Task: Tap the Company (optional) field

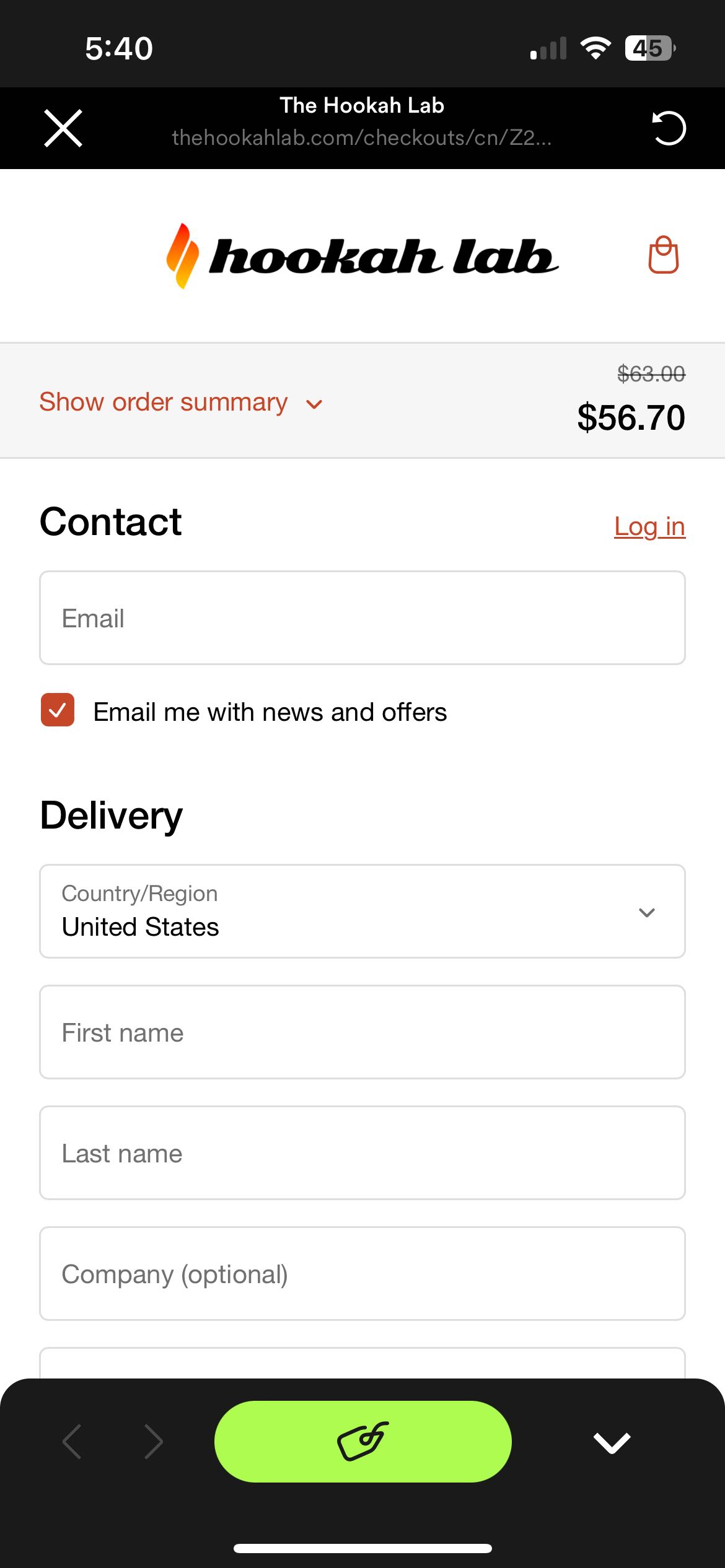Action: 362,1273
